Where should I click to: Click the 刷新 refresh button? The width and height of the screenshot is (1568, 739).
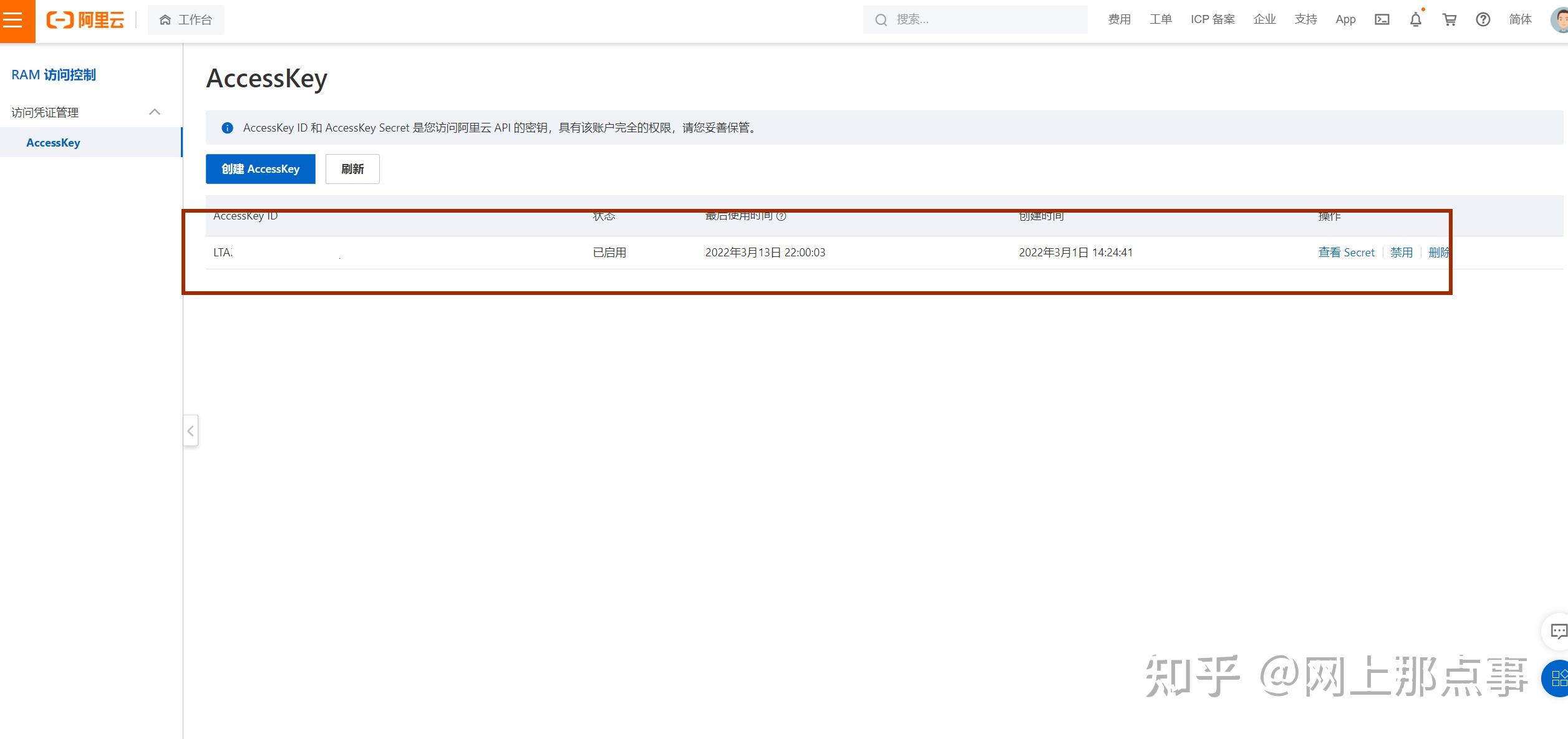[x=352, y=169]
